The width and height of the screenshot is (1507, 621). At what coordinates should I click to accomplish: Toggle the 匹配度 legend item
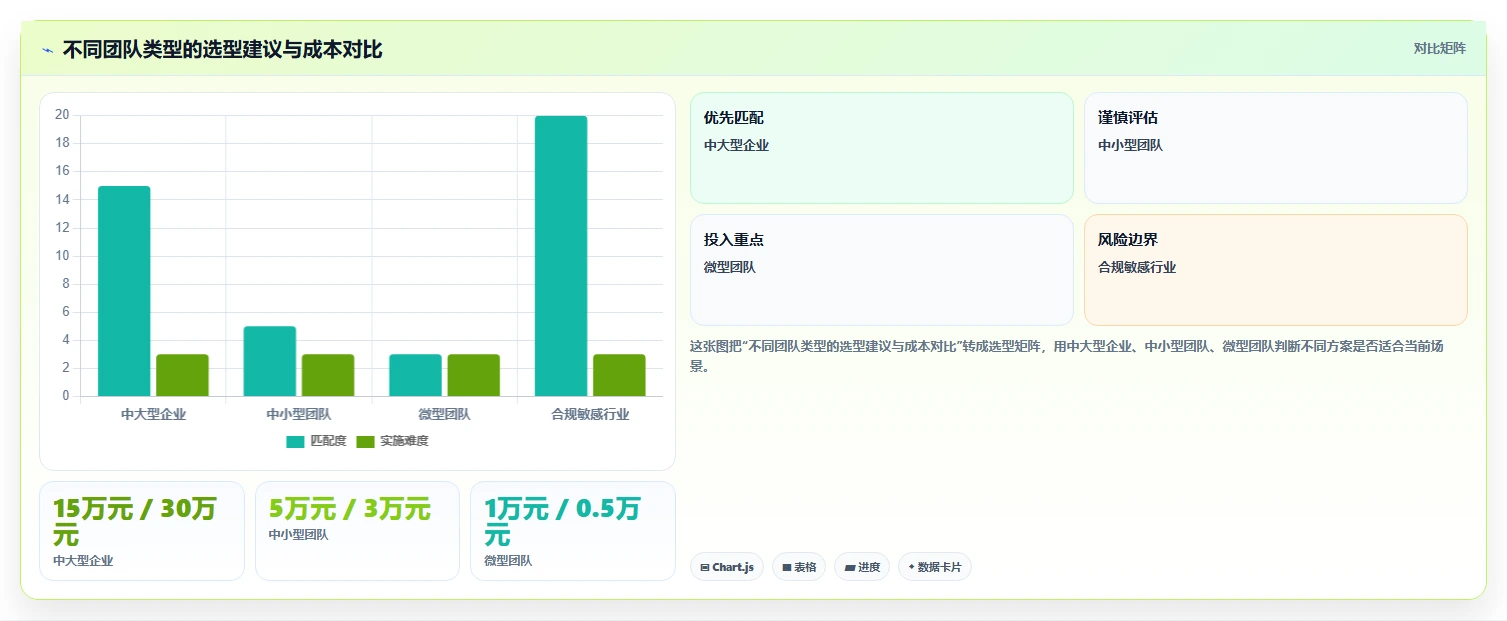[316, 441]
